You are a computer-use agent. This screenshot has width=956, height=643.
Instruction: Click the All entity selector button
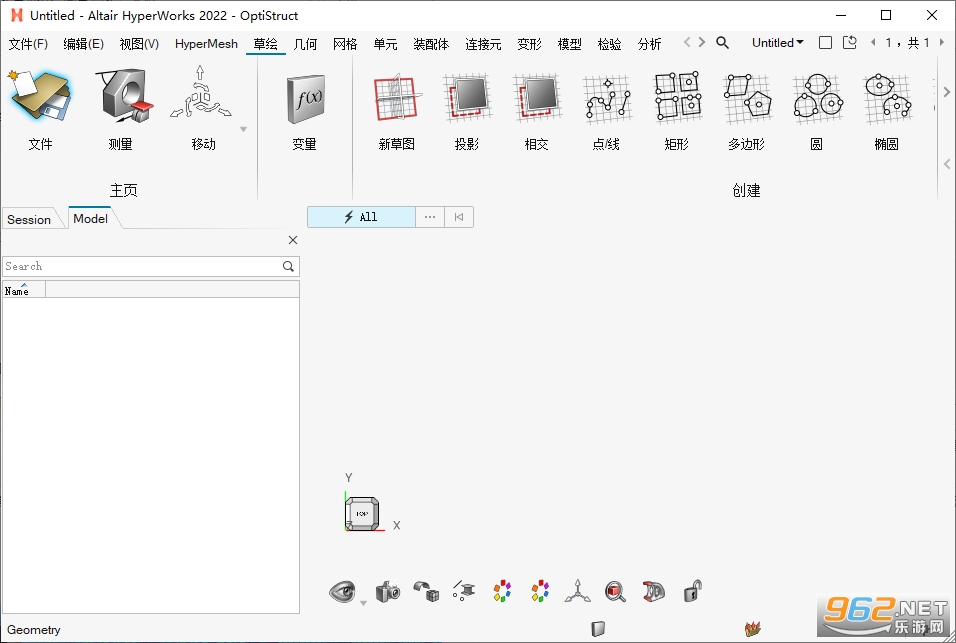pyautogui.click(x=362, y=217)
